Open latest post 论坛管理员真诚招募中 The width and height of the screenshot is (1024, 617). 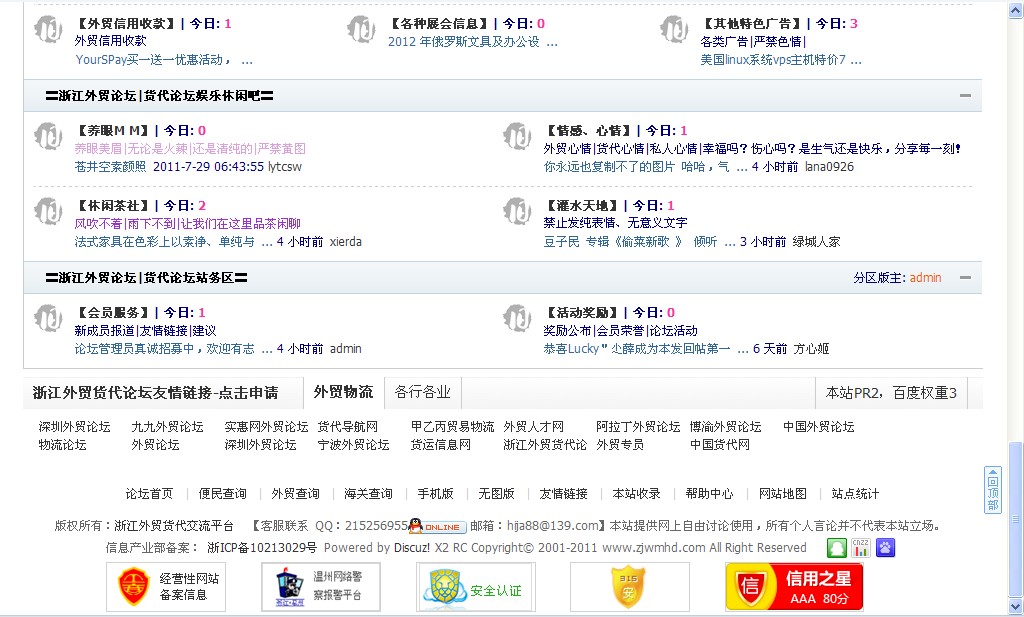pyautogui.click(x=165, y=349)
